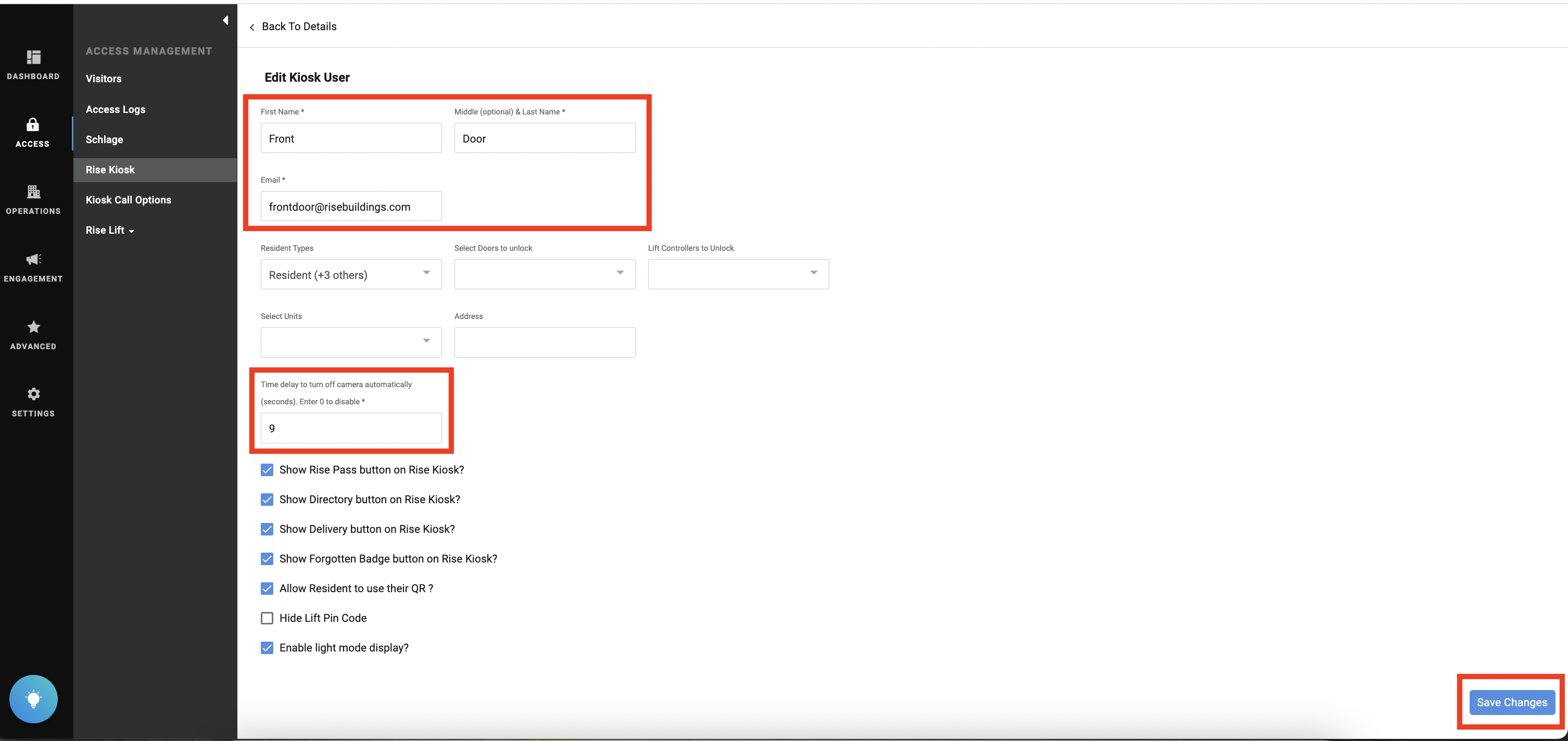
Task: Toggle Enable light mode display checkbox
Action: tap(267, 648)
